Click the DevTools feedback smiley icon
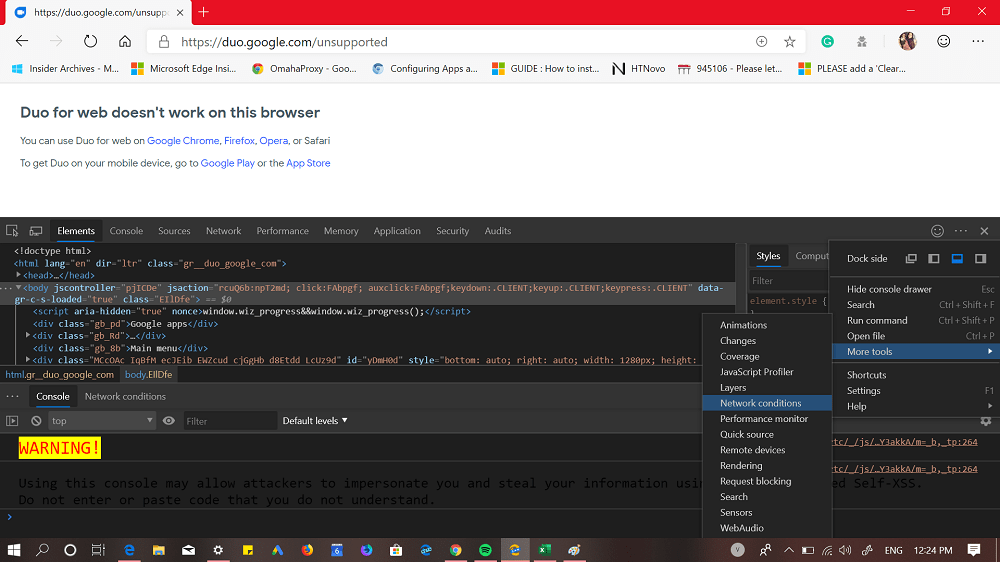Viewport: 1000px width, 562px height. click(937, 231)
